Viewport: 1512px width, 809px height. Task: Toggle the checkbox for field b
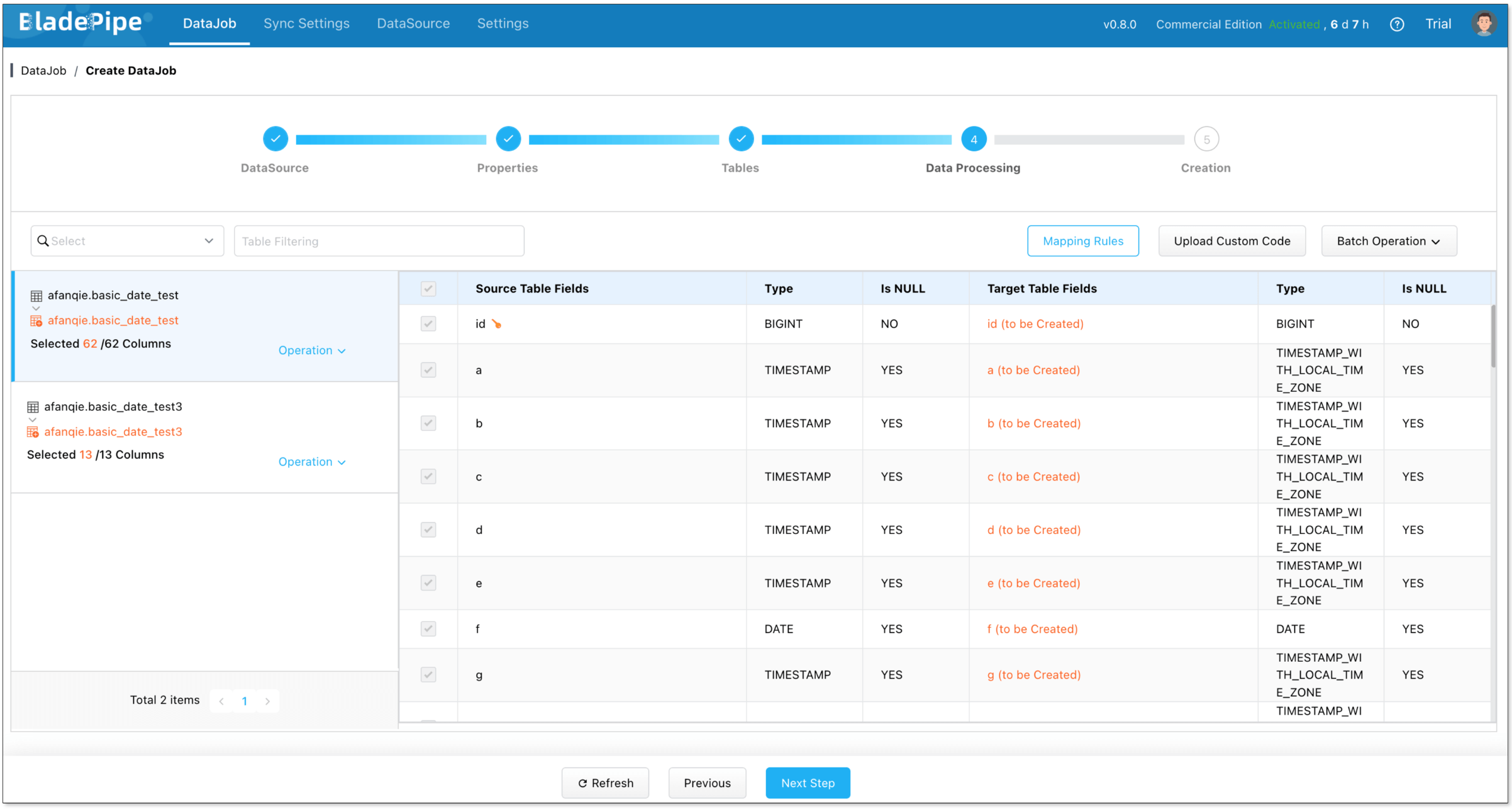tap(428, 423)
